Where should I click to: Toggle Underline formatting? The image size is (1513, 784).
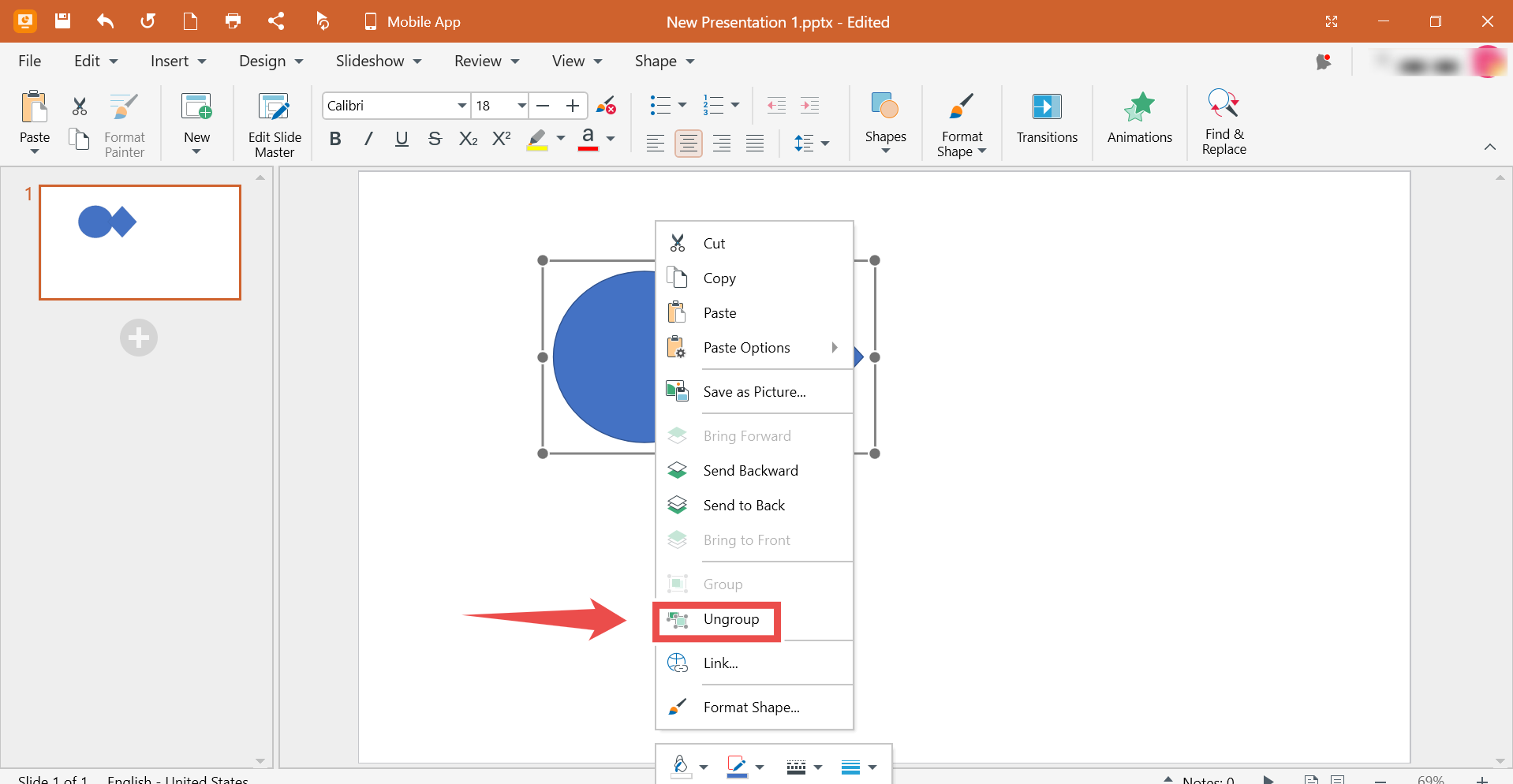[x=402, y=140]
